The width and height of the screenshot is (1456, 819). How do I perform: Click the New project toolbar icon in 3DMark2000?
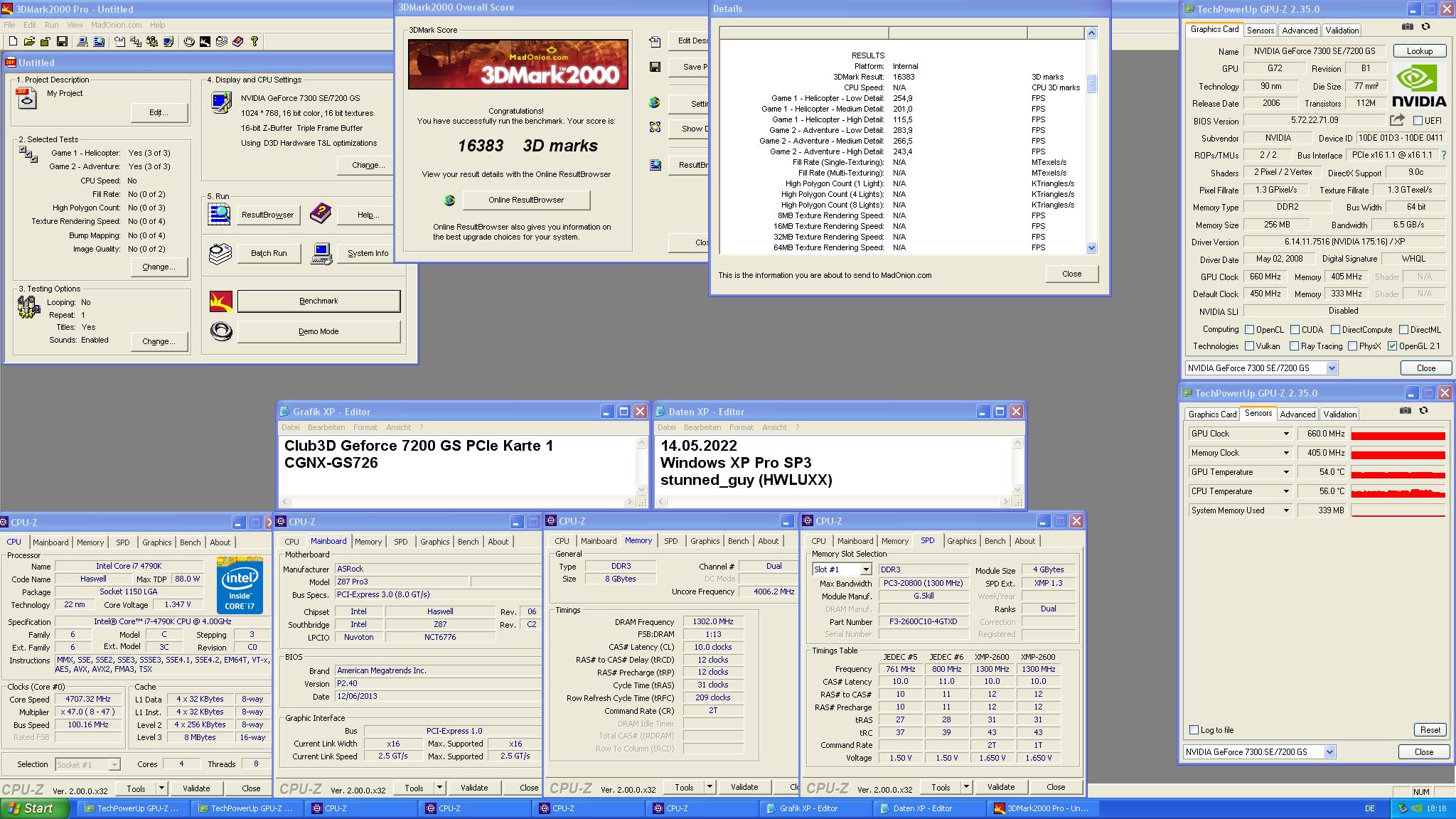click(x=13, y=41)
